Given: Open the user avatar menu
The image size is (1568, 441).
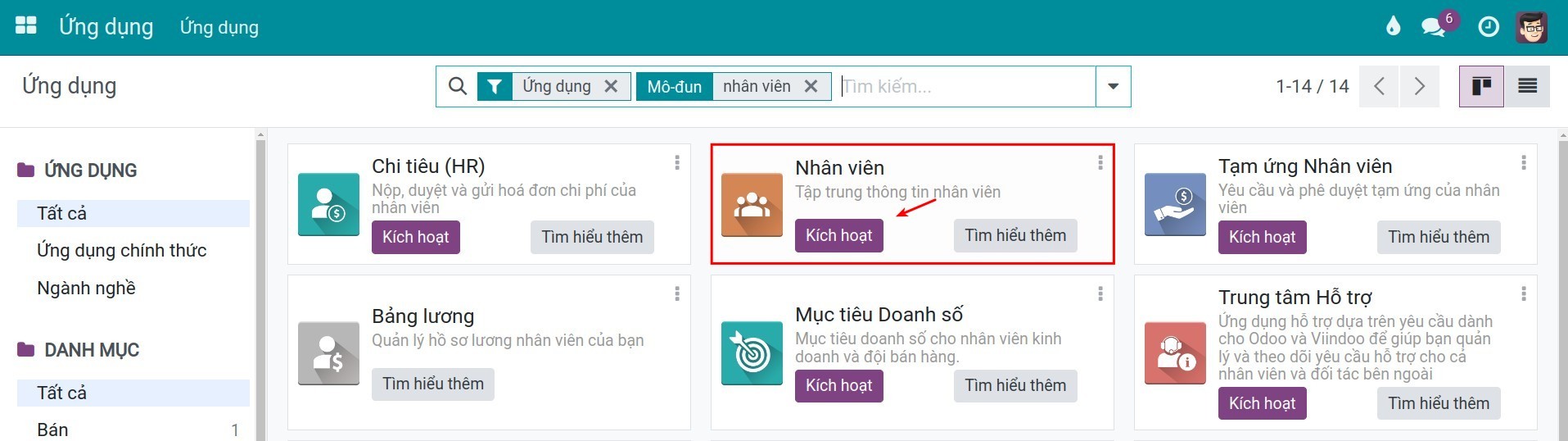Looking at the screenshot, I should coord(1531,27).
